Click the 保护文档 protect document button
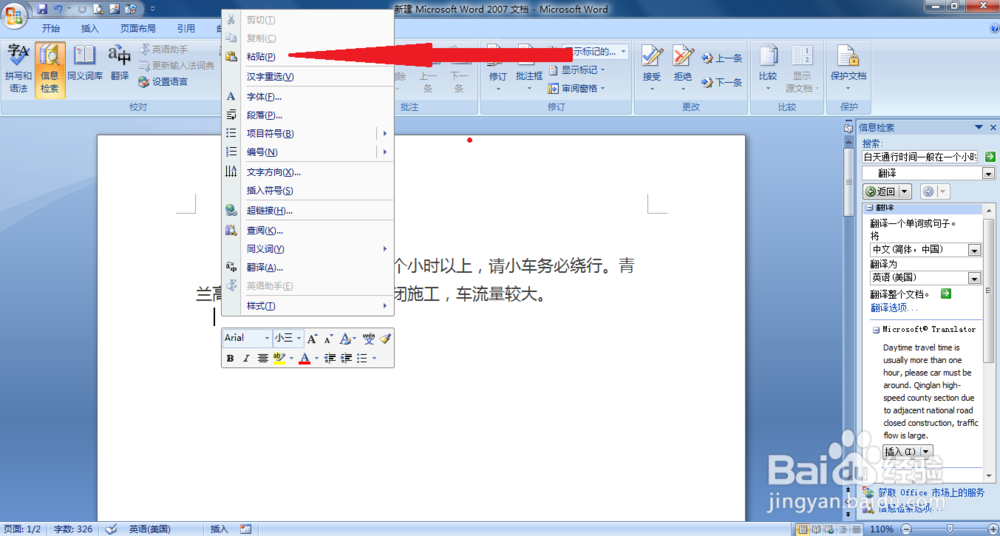 [x=848, y=68]
